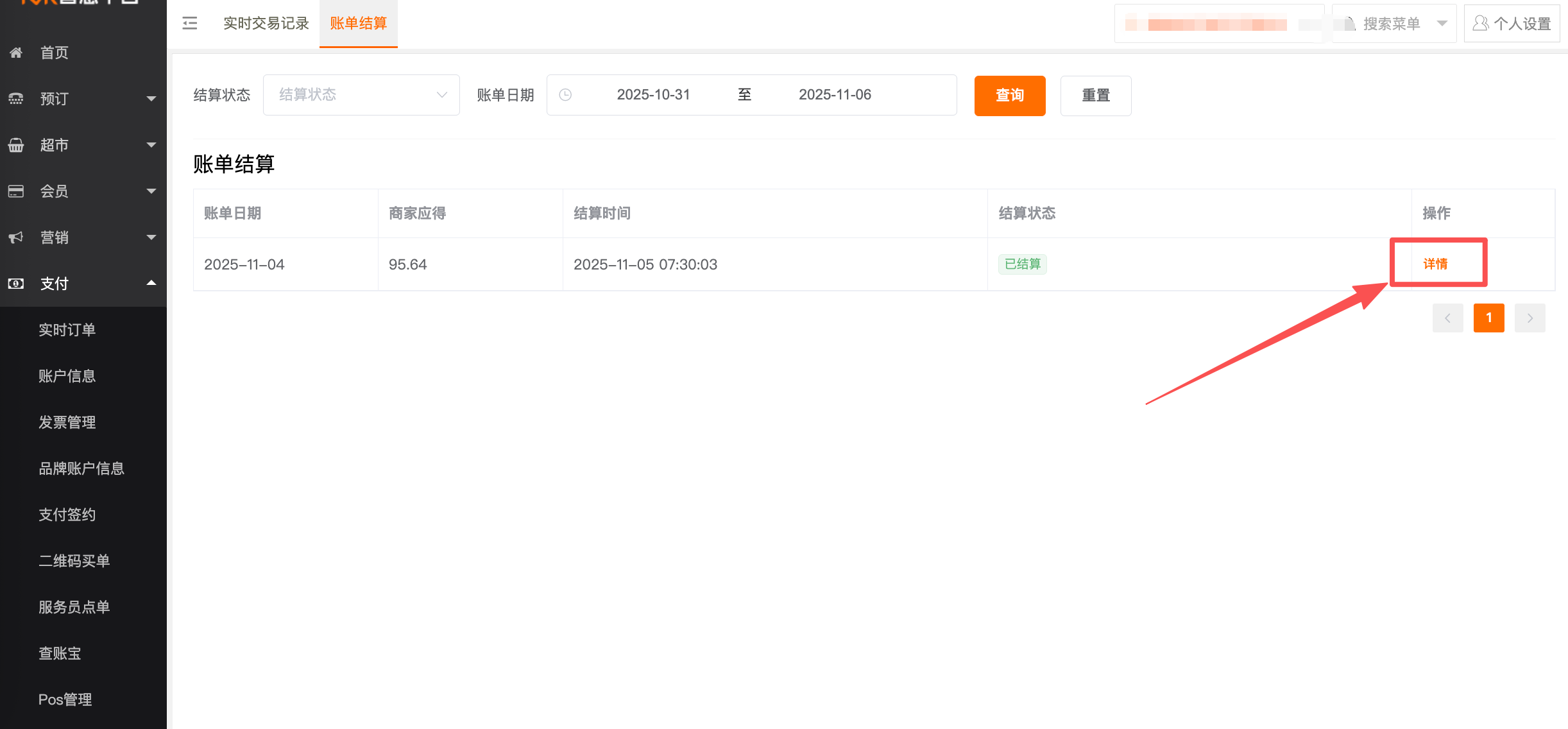Click the start date 2025-10-31 field
1568x729 pixels.
pyautogui.click(x=653, y=95)
